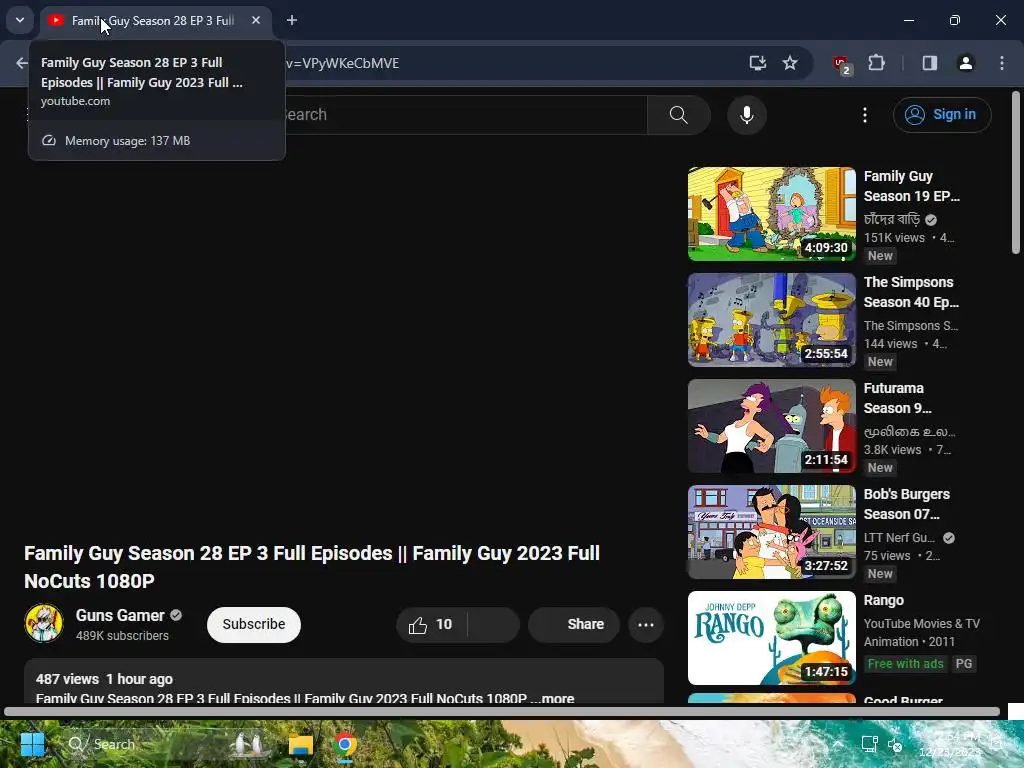Click the Free with ads badge
Screen dimensions: 1024x768
pos(905,664)
